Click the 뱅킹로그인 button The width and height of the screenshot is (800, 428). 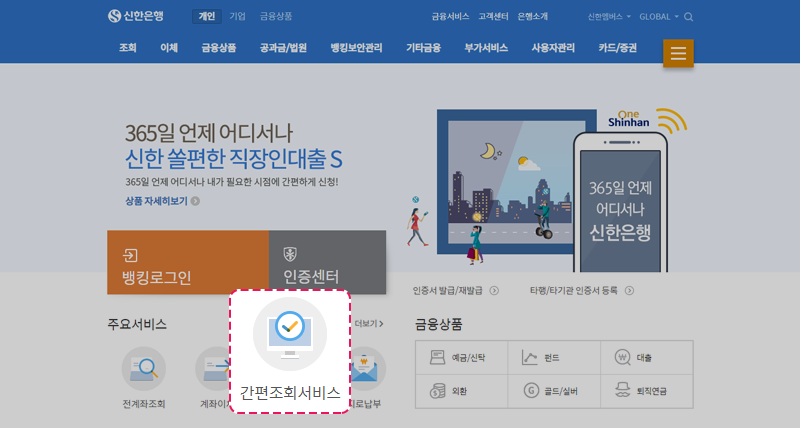[x=188, y=262]
